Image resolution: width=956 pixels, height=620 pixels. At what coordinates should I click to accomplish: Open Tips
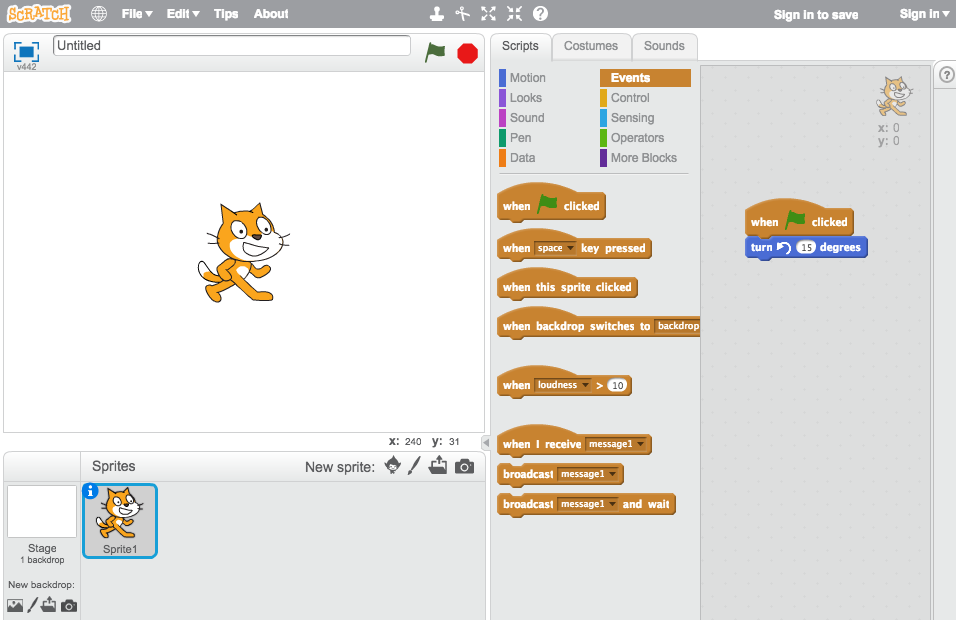[x=226, y=13]
